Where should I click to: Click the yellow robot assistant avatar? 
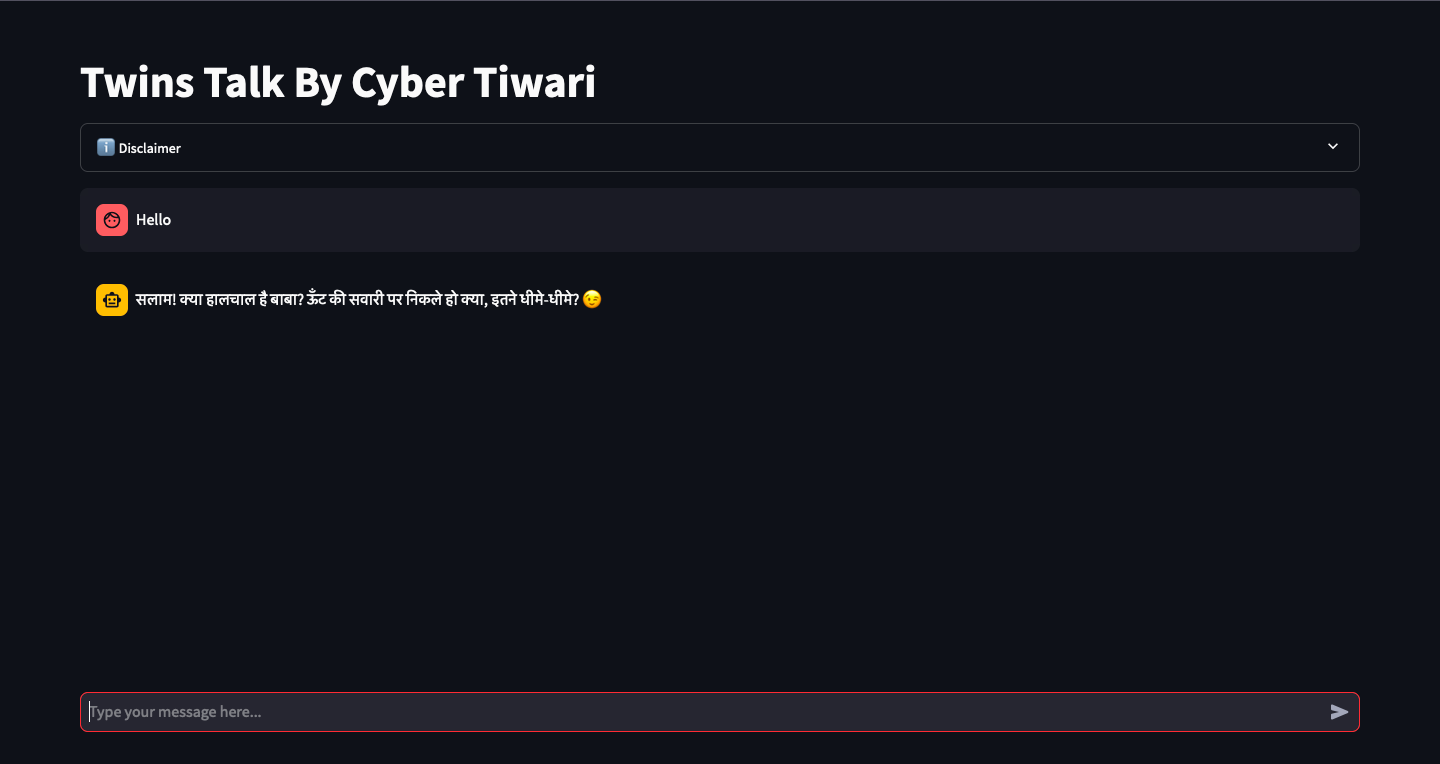[112, 300]
